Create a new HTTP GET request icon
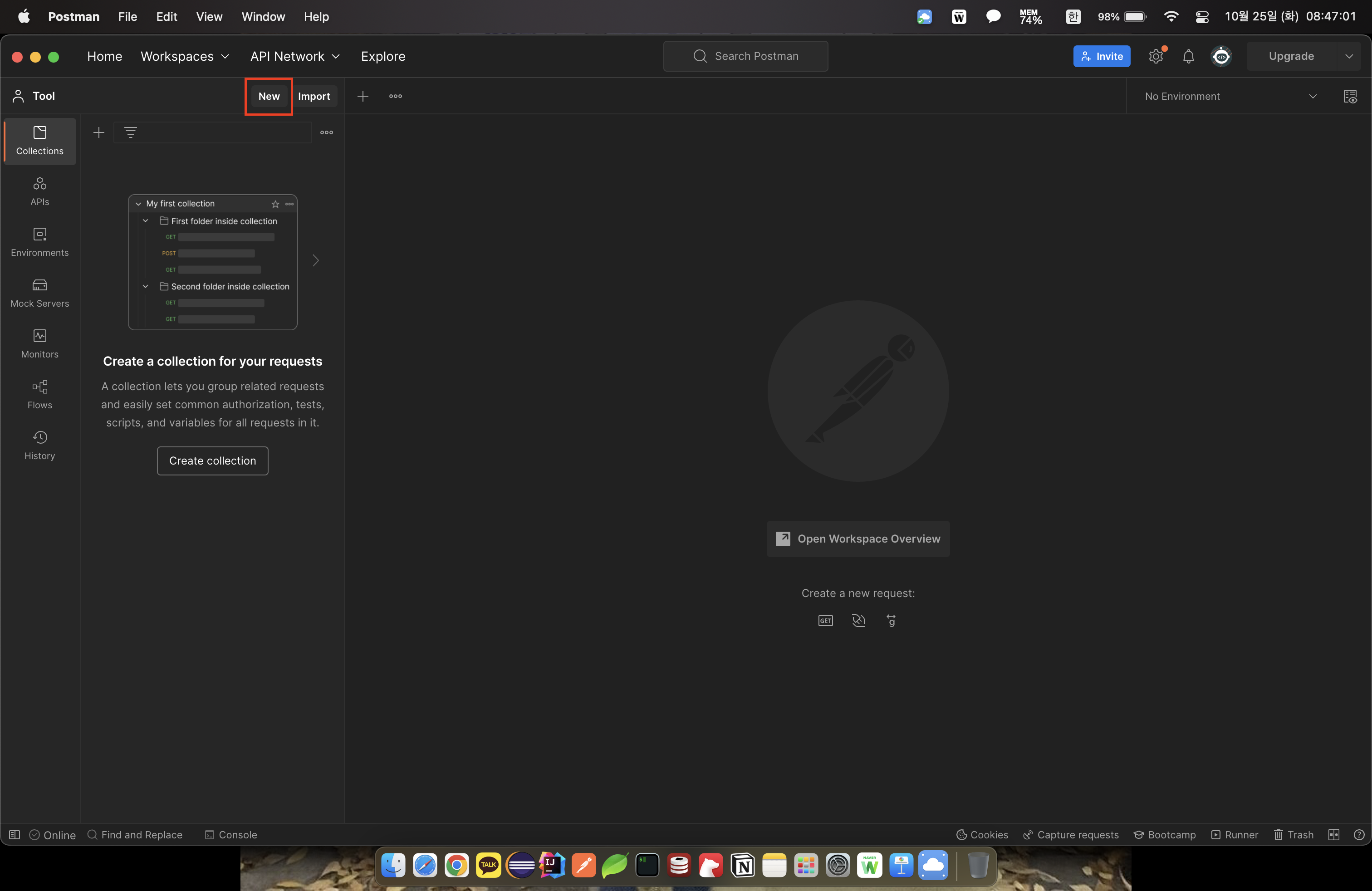Image resolution: width=1372 pixels, height=891 pixels. click(x=825, y=621)
